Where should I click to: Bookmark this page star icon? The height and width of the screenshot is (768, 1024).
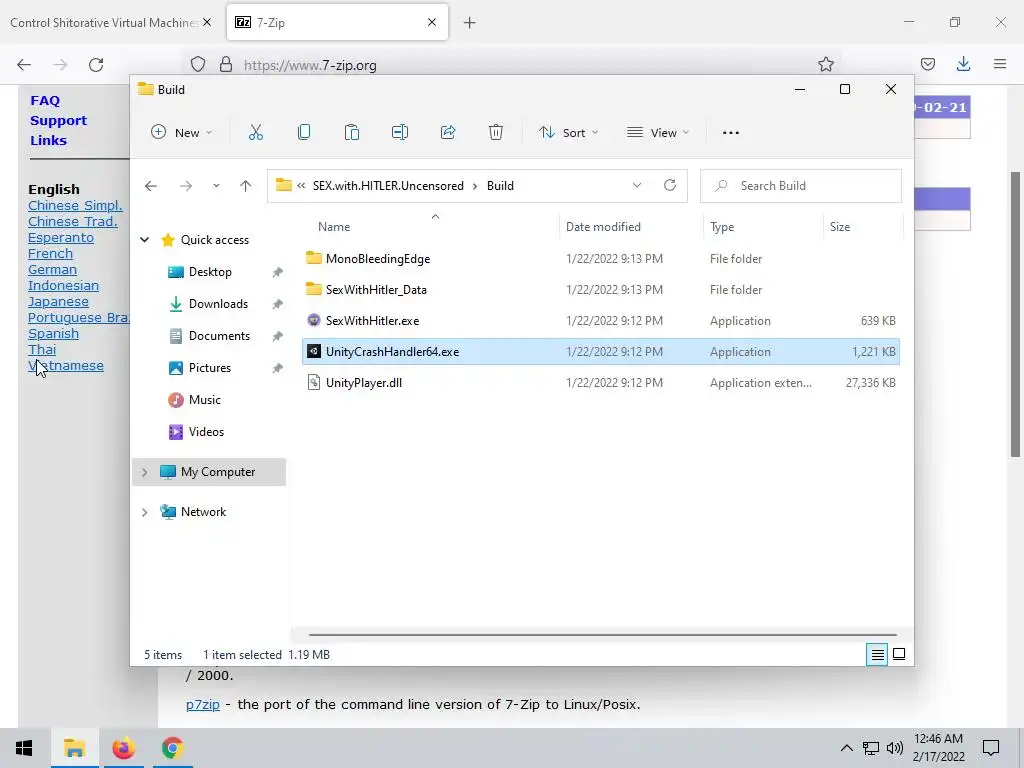(x=825, y=64)
